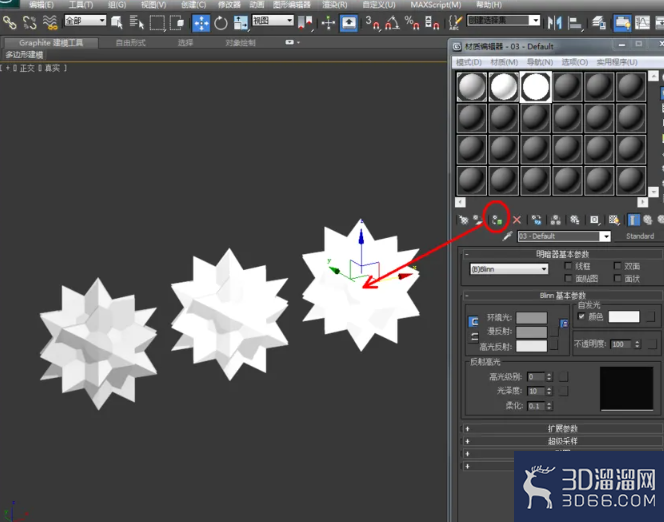The height and width of the screenshot is (522, 664).
Task: Enable the 线框 wireframe checkbox
Action: click(x=568, y=266)
